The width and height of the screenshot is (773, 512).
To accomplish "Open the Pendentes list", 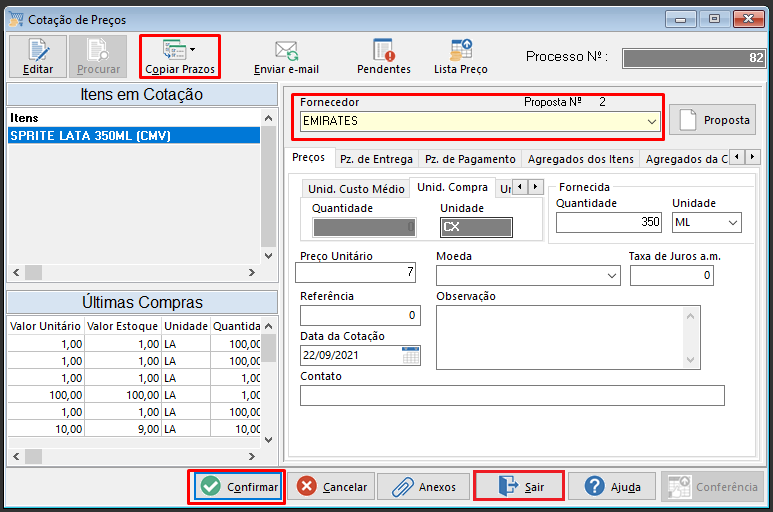I will click(384, 56).
